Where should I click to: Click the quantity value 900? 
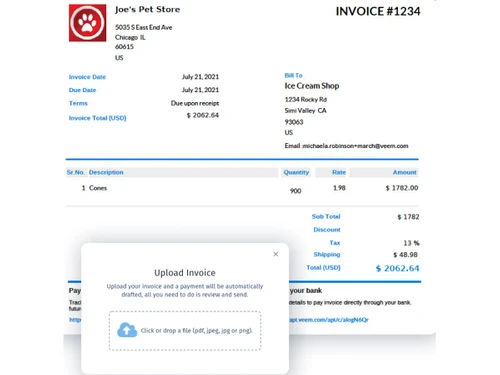pos(295,191)
